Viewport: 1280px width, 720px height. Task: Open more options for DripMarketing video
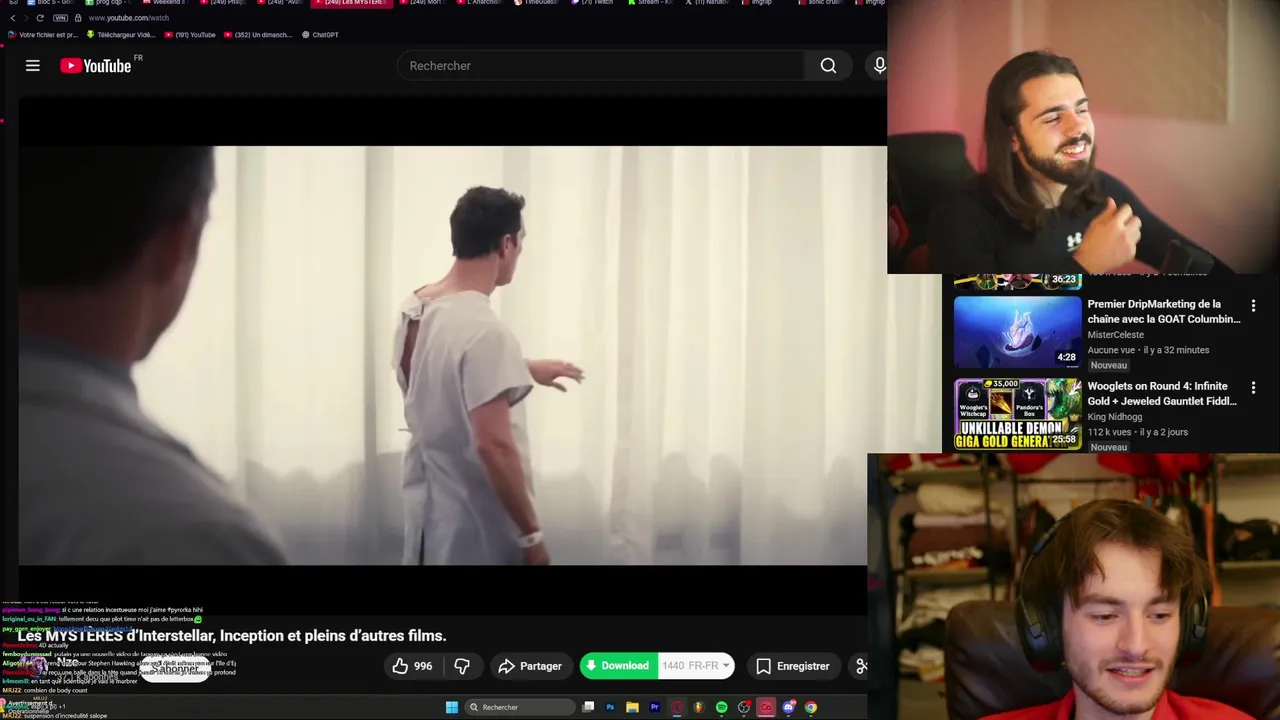click(x=1253, y=306)
